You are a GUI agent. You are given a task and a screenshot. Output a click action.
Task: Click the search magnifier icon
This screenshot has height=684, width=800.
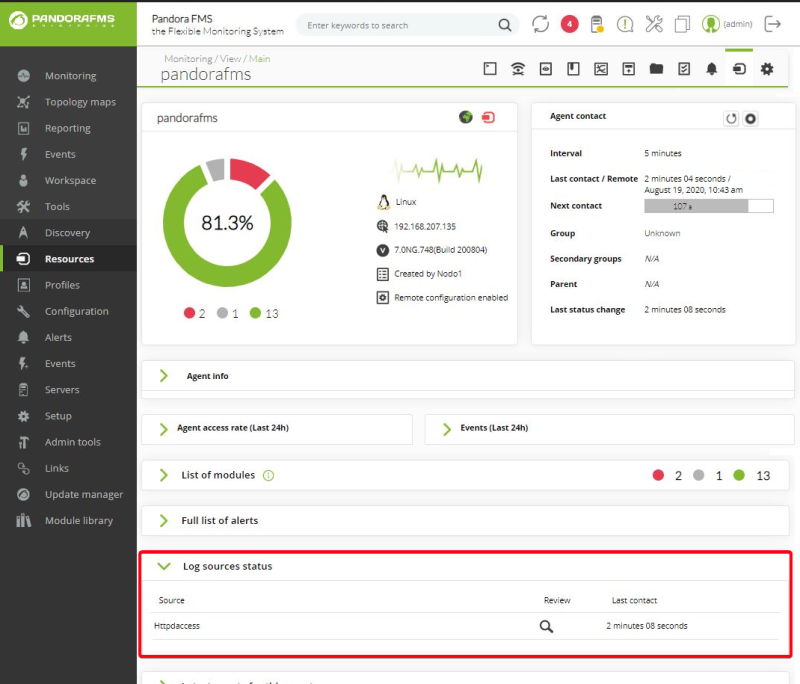pyautogui.click(x=505, y=25)
